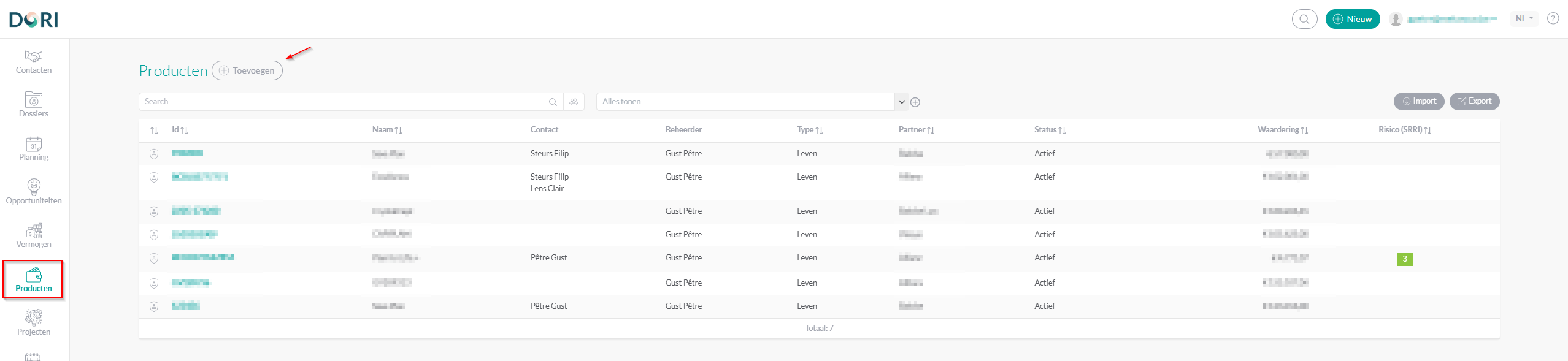Open Projecten gear icon in sidebar
Screen dimensions: 1568x361
34,317
